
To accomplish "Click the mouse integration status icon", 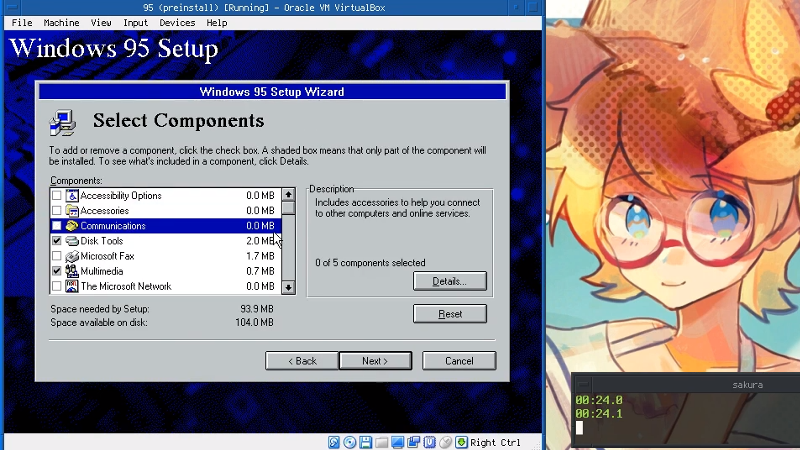I will tap(445, 442).
